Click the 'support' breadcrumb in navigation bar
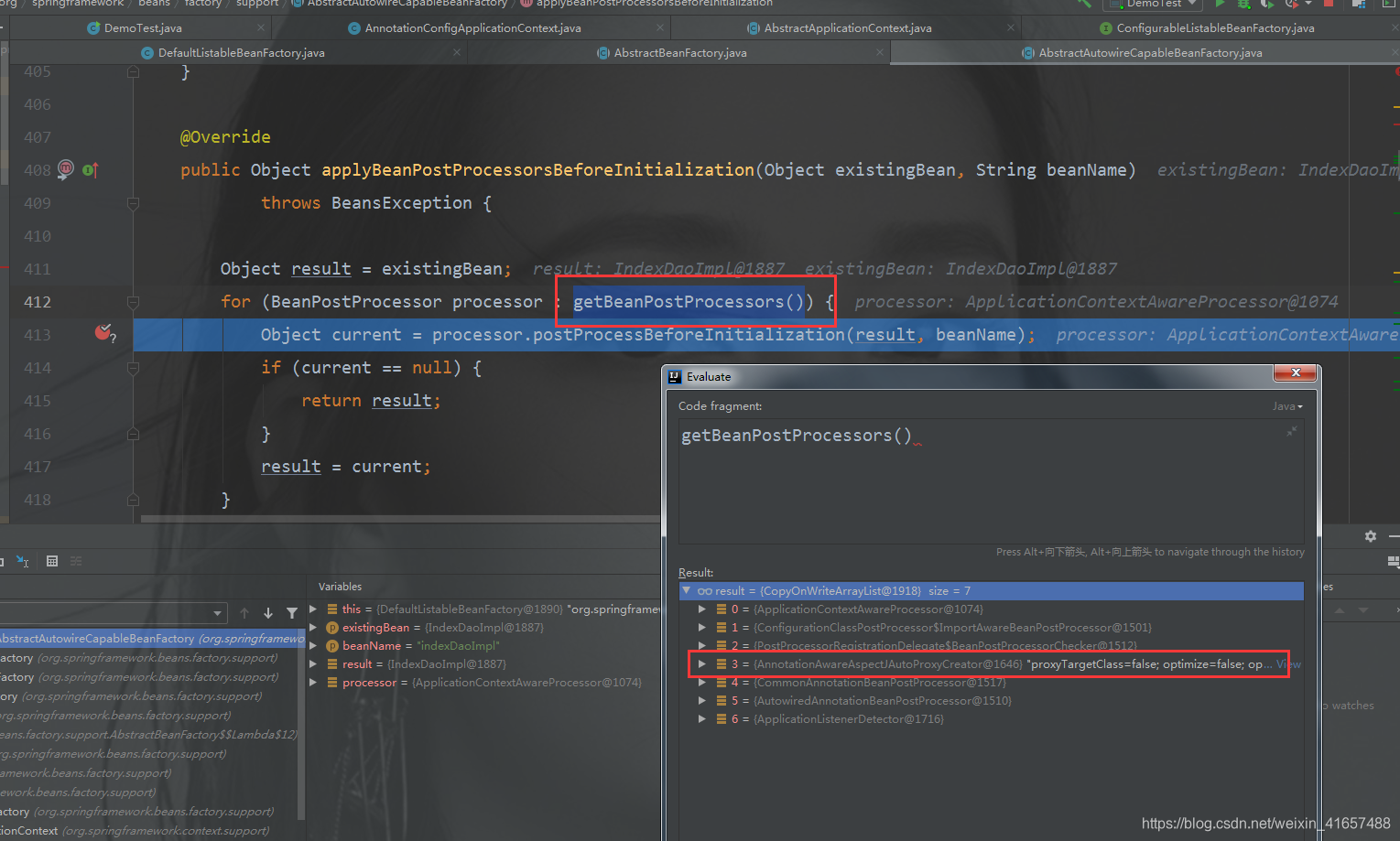The image size is (1400, 841). click(257, 4)
